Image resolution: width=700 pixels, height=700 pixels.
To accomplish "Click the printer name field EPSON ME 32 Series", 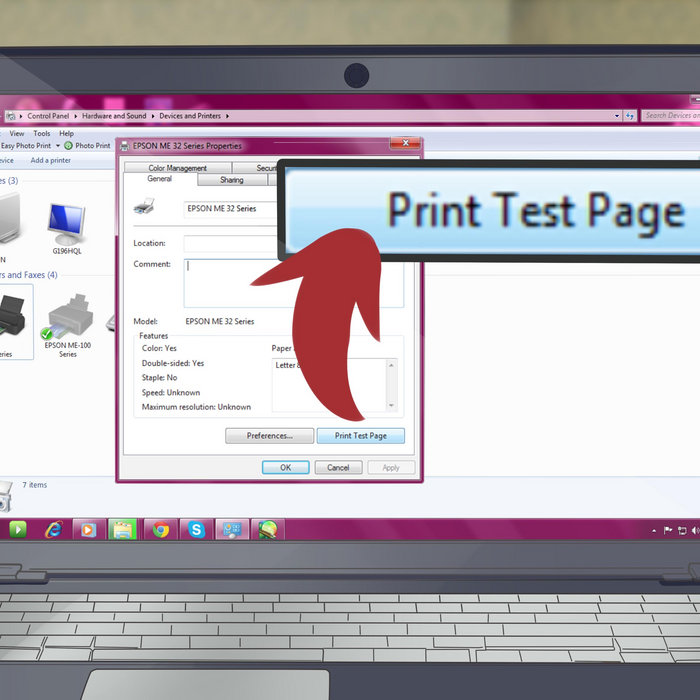I will (x=230, y=208).
